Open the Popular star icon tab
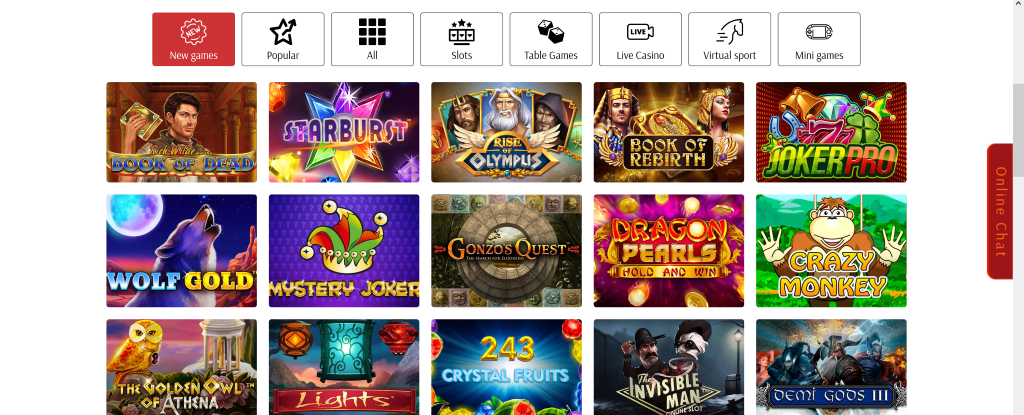The image size is (1024, 415). [283, 31]
